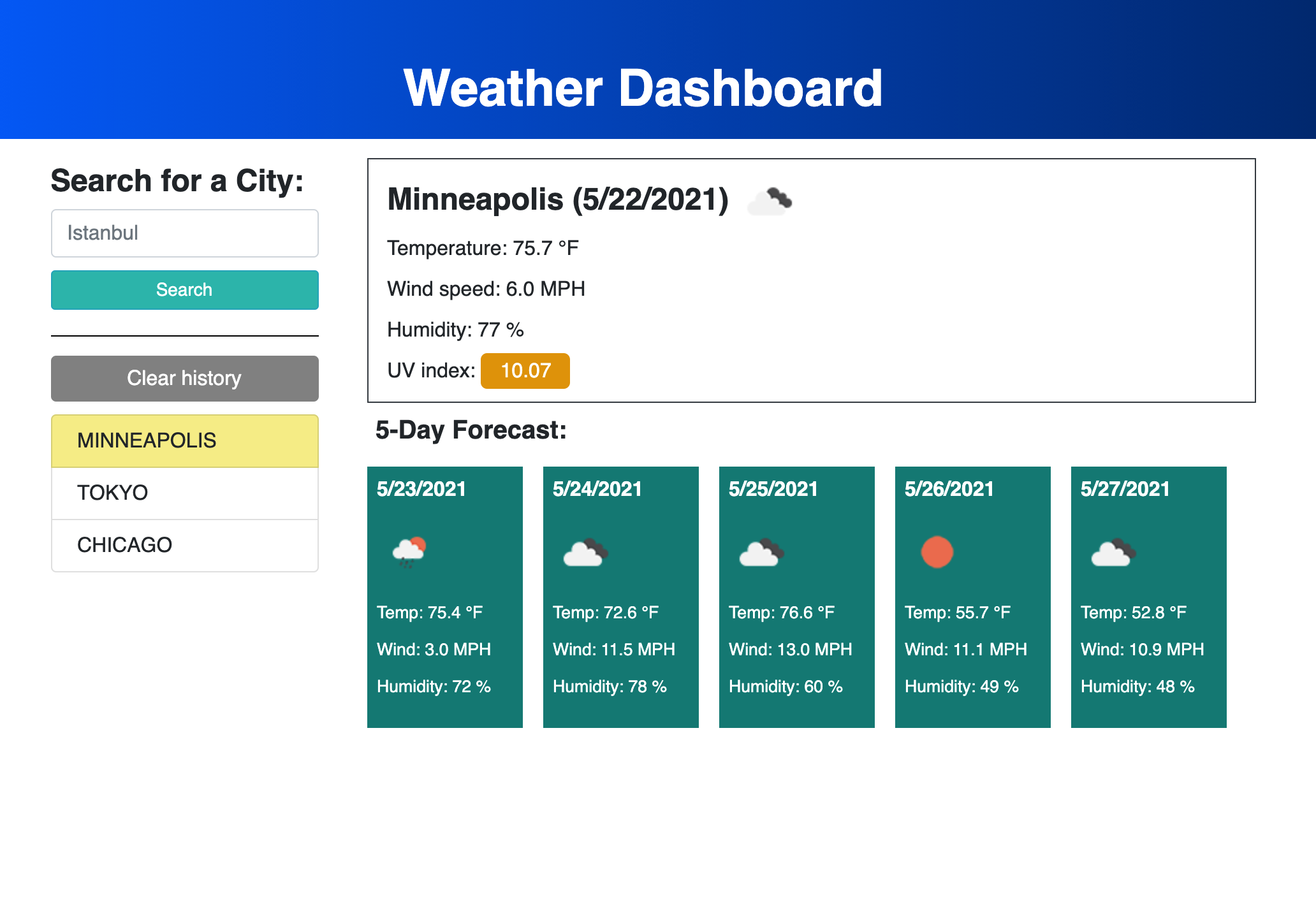This screenshot has height=923, width=1316.
Task: Click the Weather Dashboard header title
Action: tap(644, 89)
